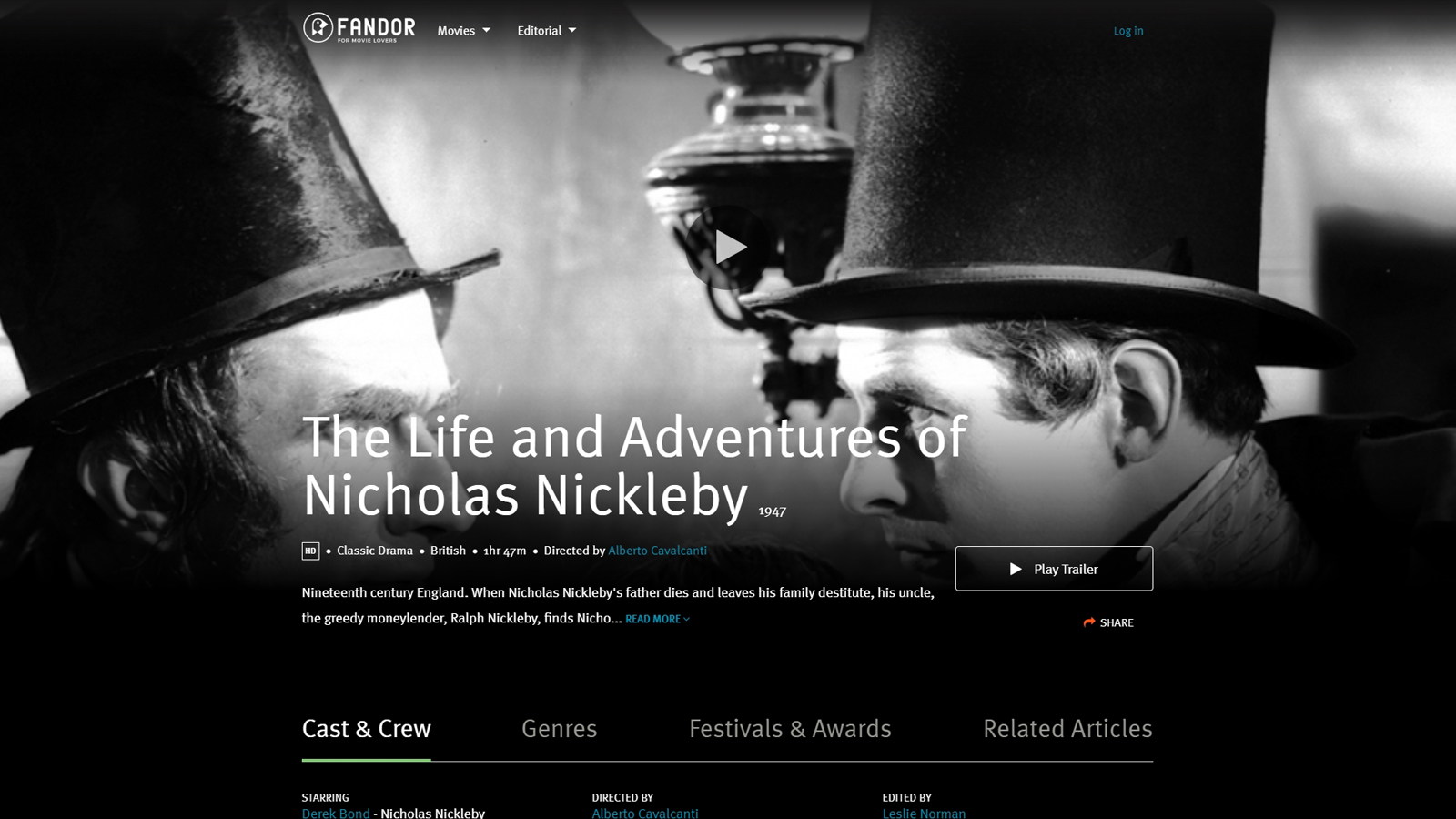This screenshot has height=819, width=1456.
Task: Expand the synopsis with Read More
Action: 657,619
